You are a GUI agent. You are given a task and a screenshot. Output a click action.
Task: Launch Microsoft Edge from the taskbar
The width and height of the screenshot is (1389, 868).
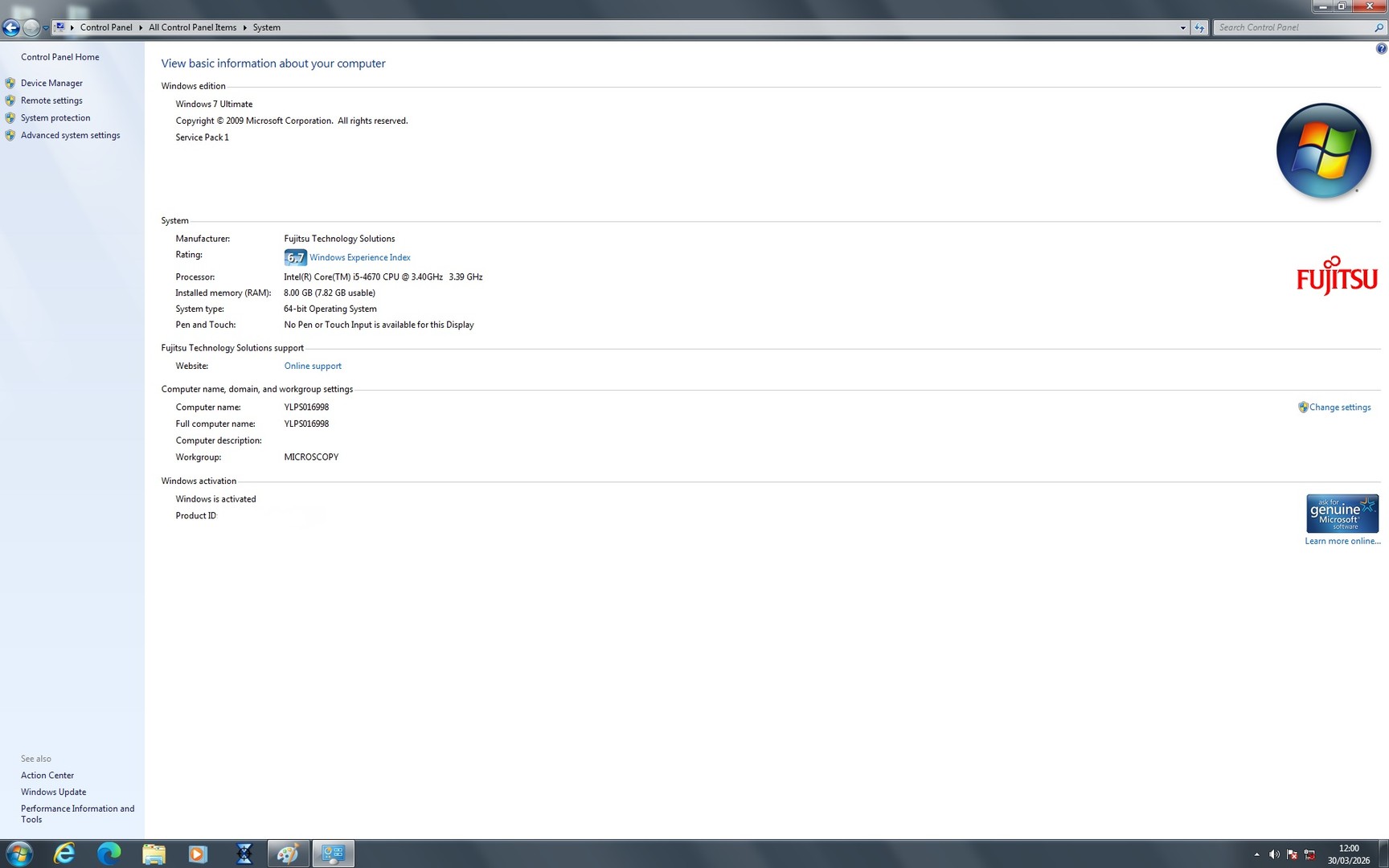tap(109, 854)
